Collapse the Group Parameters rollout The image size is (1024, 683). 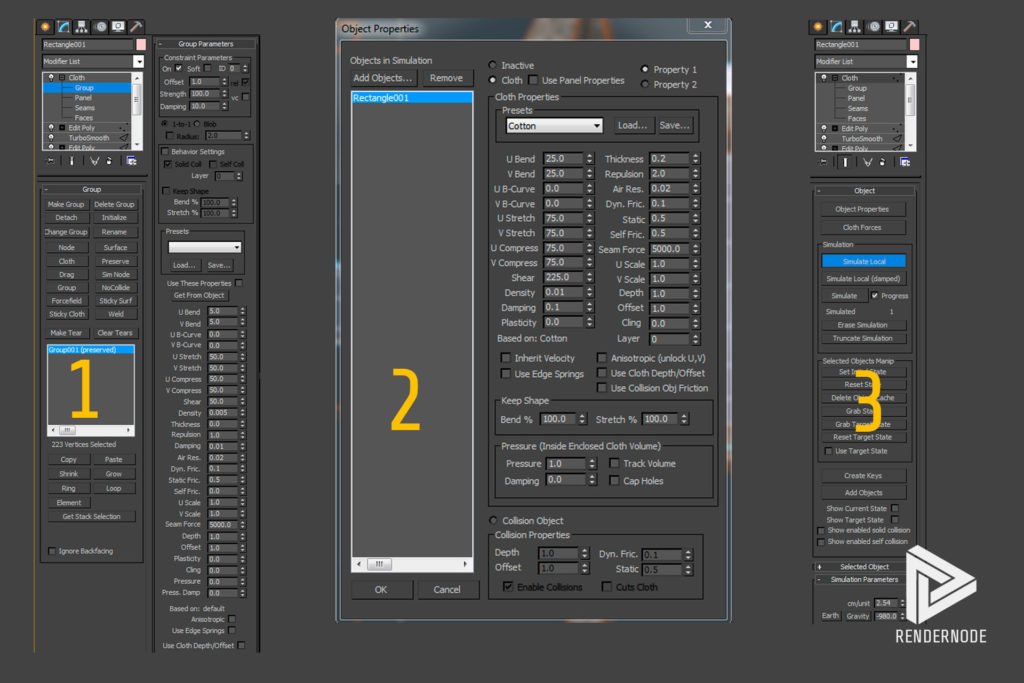206,42
